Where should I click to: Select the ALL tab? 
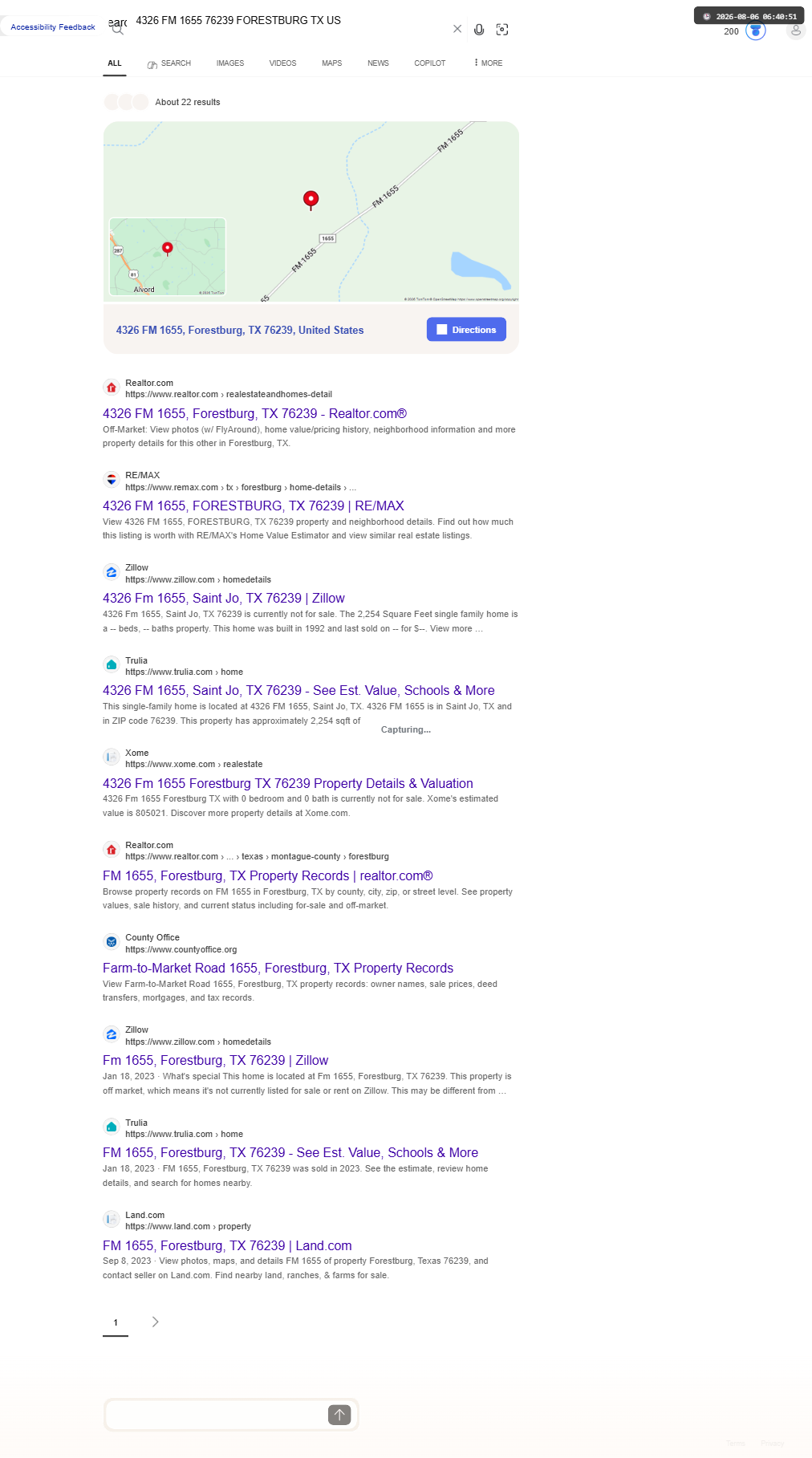click(x=115, y=63)
